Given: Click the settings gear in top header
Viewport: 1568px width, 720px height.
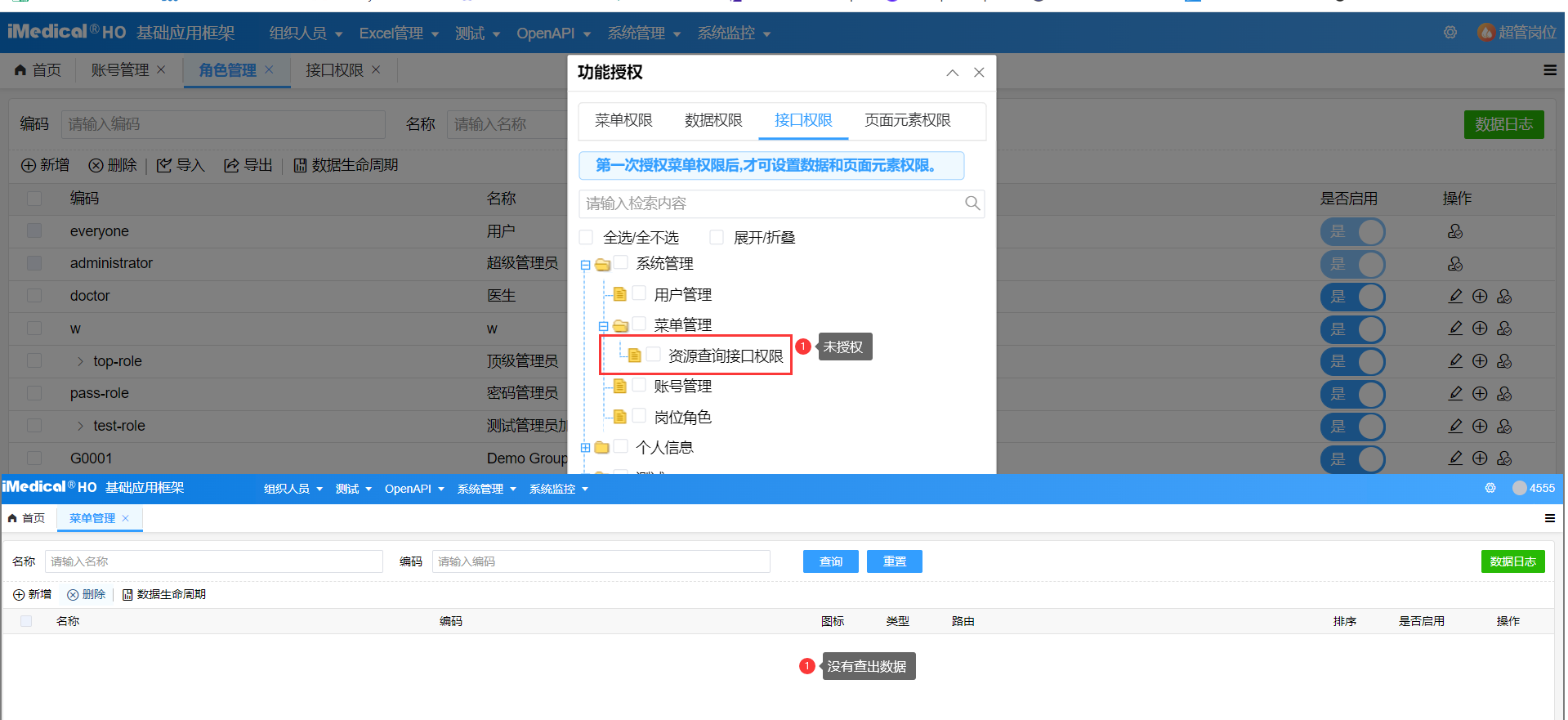Looking at the screenshot, I should [x=1450, y=33].
